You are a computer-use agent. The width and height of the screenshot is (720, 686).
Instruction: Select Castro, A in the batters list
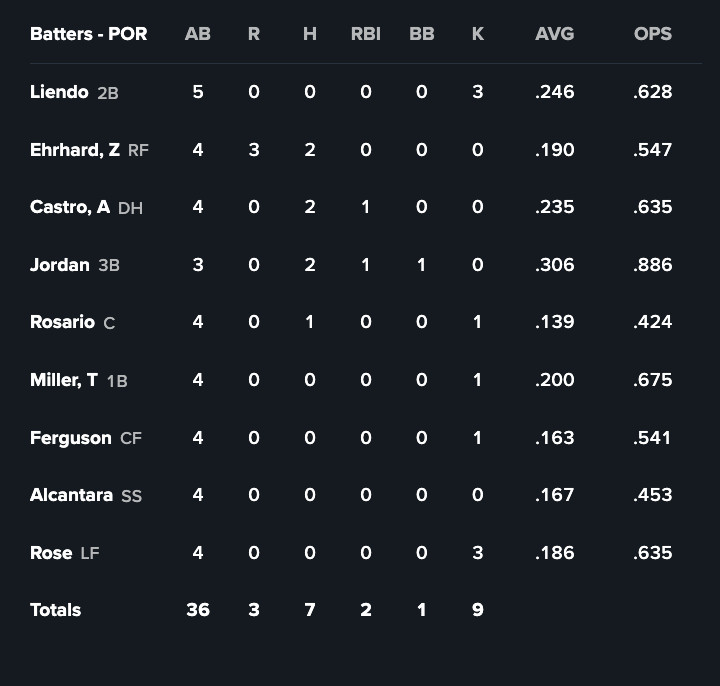(70, 207)
